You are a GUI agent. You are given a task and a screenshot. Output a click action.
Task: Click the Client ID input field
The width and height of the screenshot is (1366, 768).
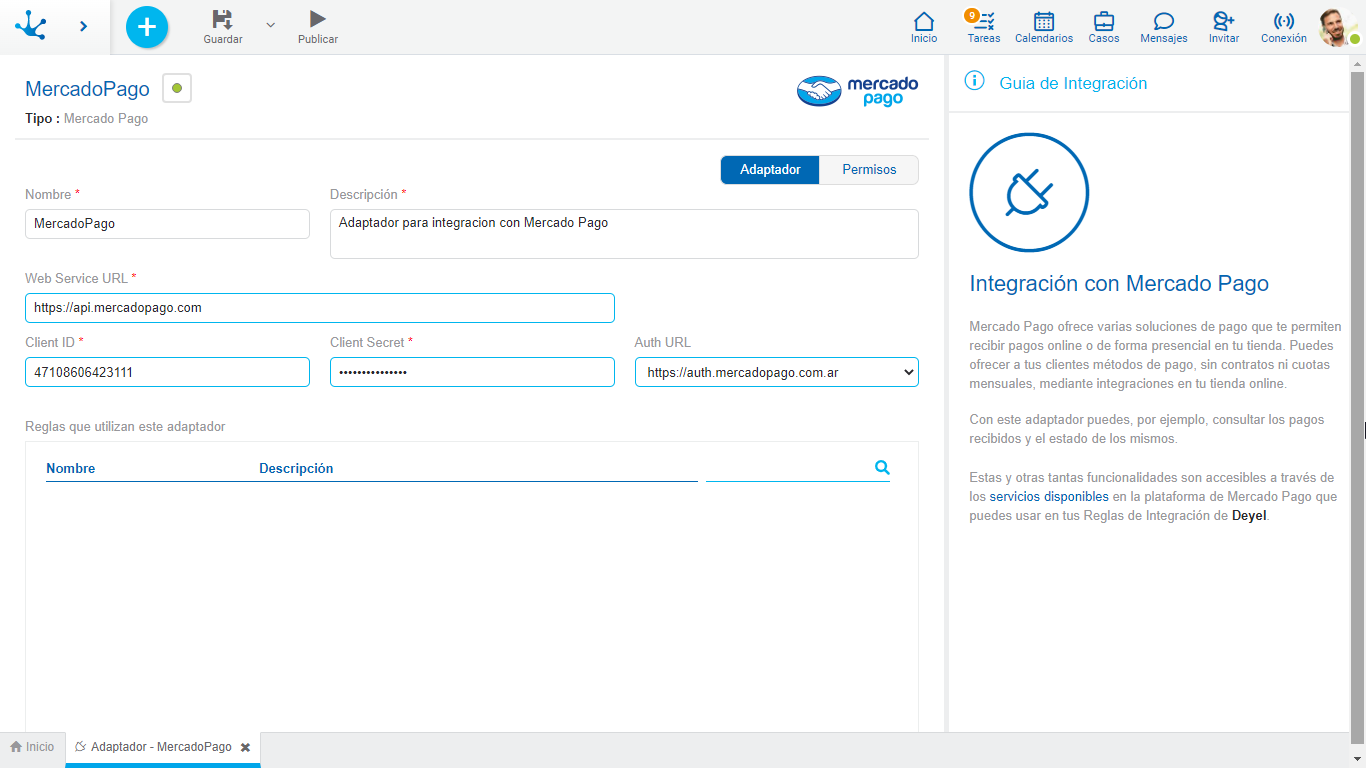(x=167, y=372)
